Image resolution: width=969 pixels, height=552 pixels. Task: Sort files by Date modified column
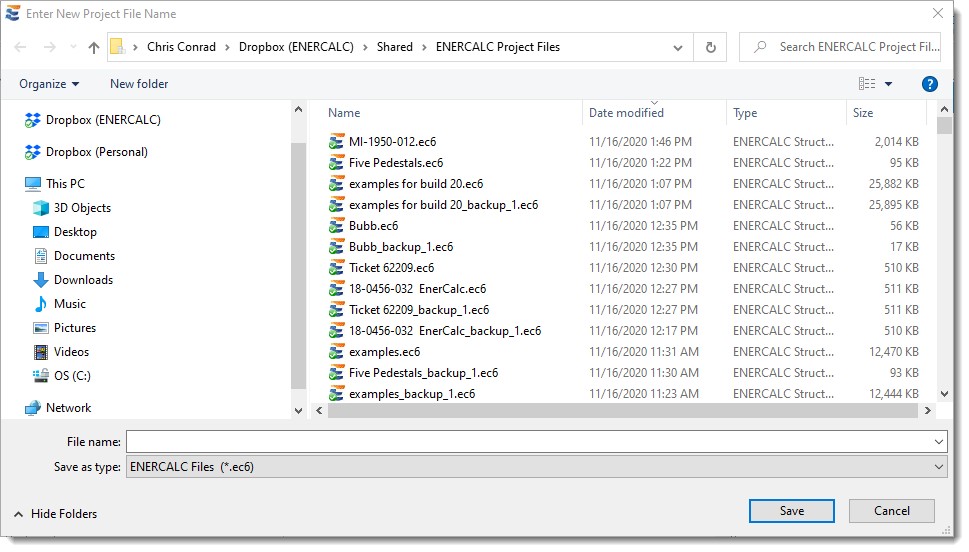(626, 113)
